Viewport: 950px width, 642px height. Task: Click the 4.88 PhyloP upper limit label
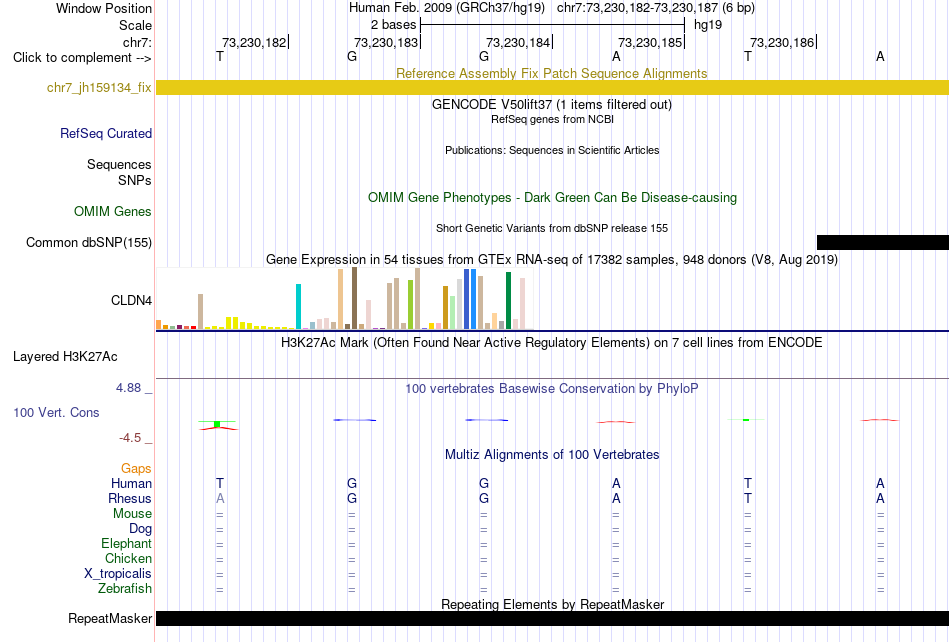tap(128, 388)
